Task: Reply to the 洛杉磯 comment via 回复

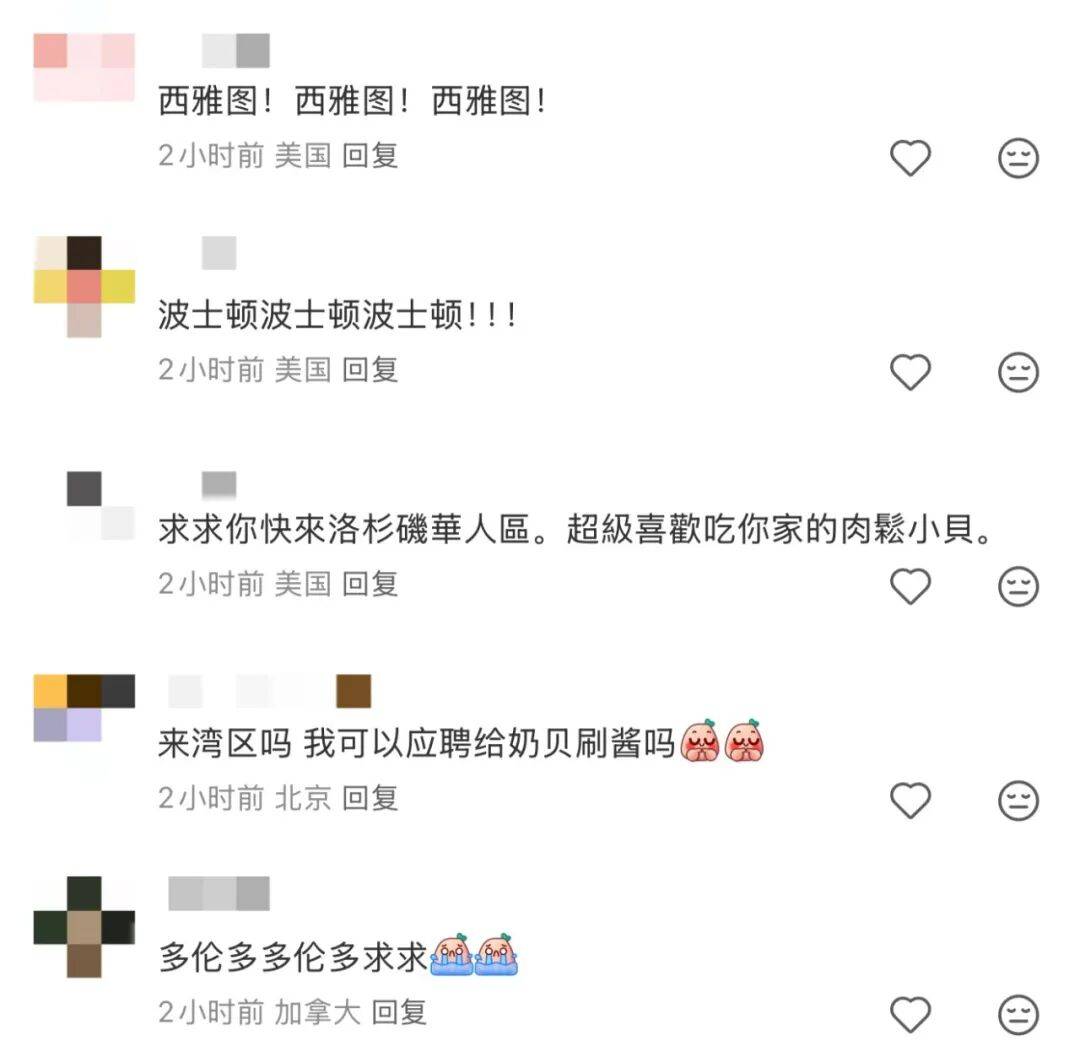Action: pos(370,584)
